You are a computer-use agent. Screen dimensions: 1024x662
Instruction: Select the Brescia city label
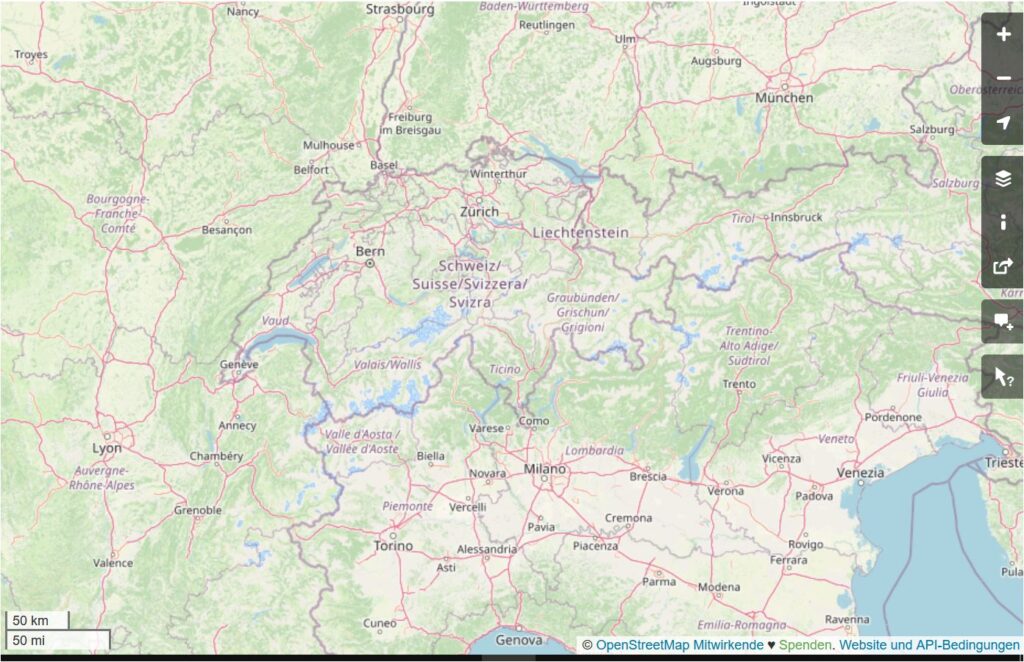[648, 477]
